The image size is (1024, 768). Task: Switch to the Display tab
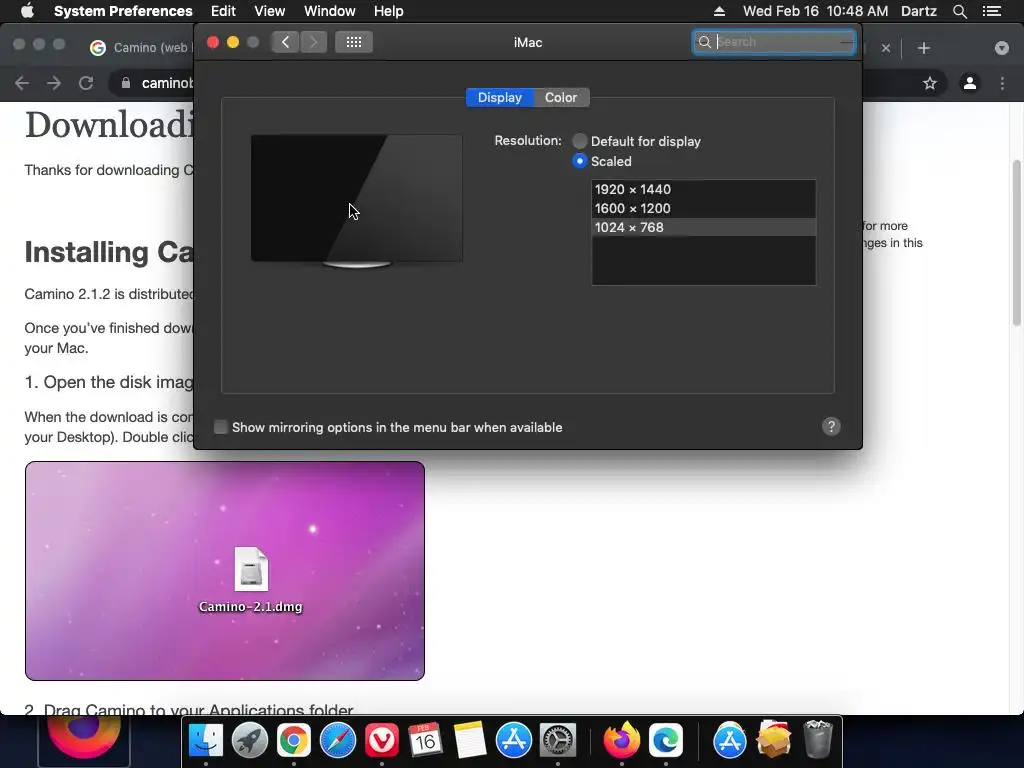click(500, 97)
